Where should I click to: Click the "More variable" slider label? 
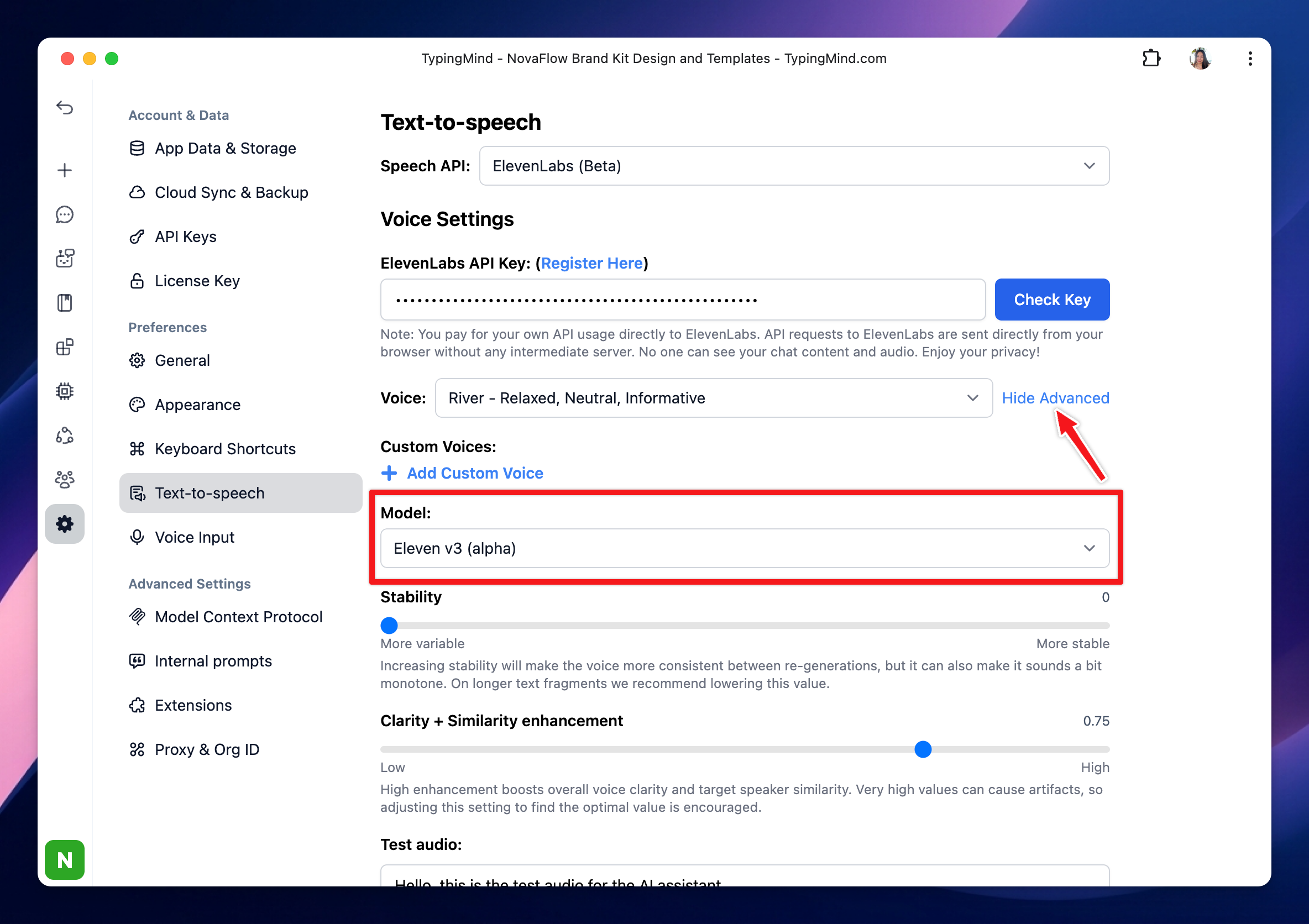[422, 644]
